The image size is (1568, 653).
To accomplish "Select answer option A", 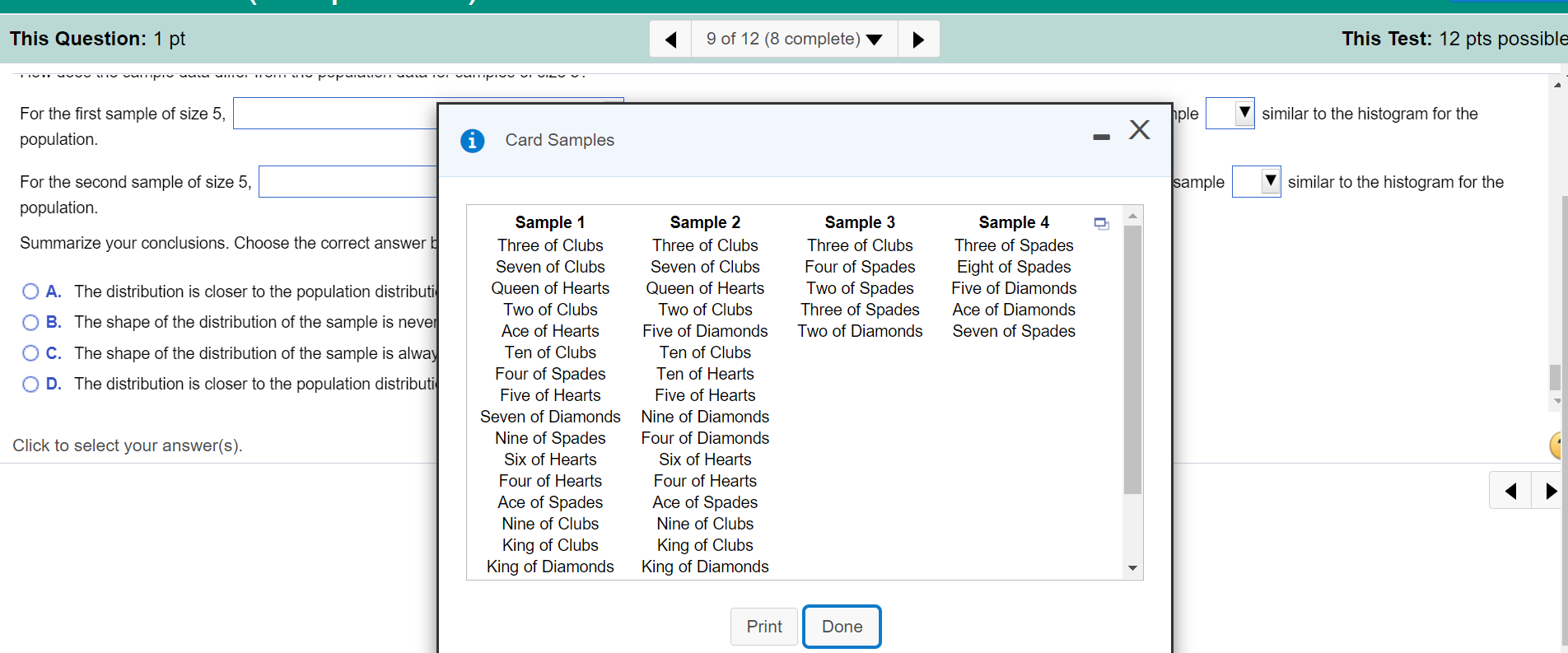I will 30,292.
